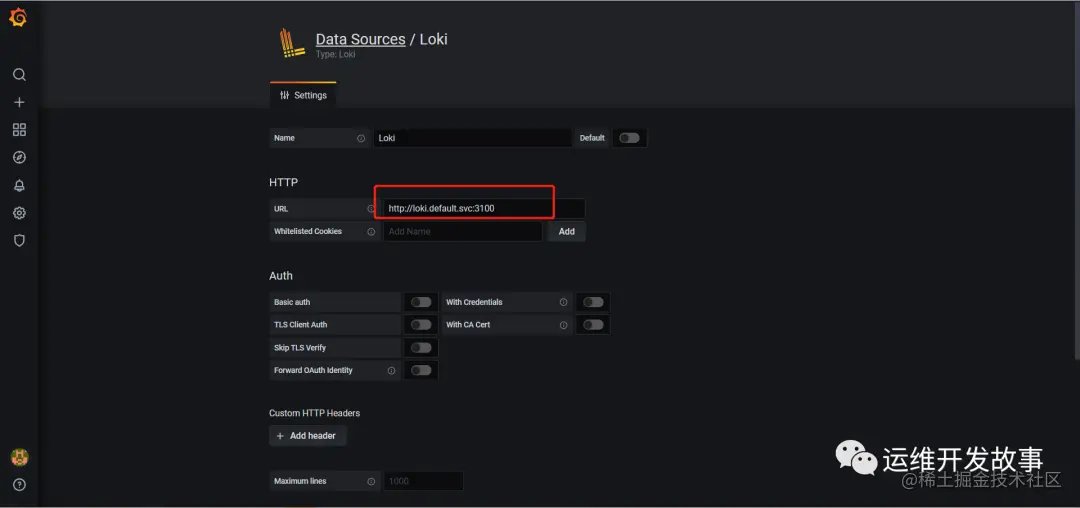Viewport: 1080px width, 508px height.
Task: Click the Basic auth label
Action: (292, 302)
